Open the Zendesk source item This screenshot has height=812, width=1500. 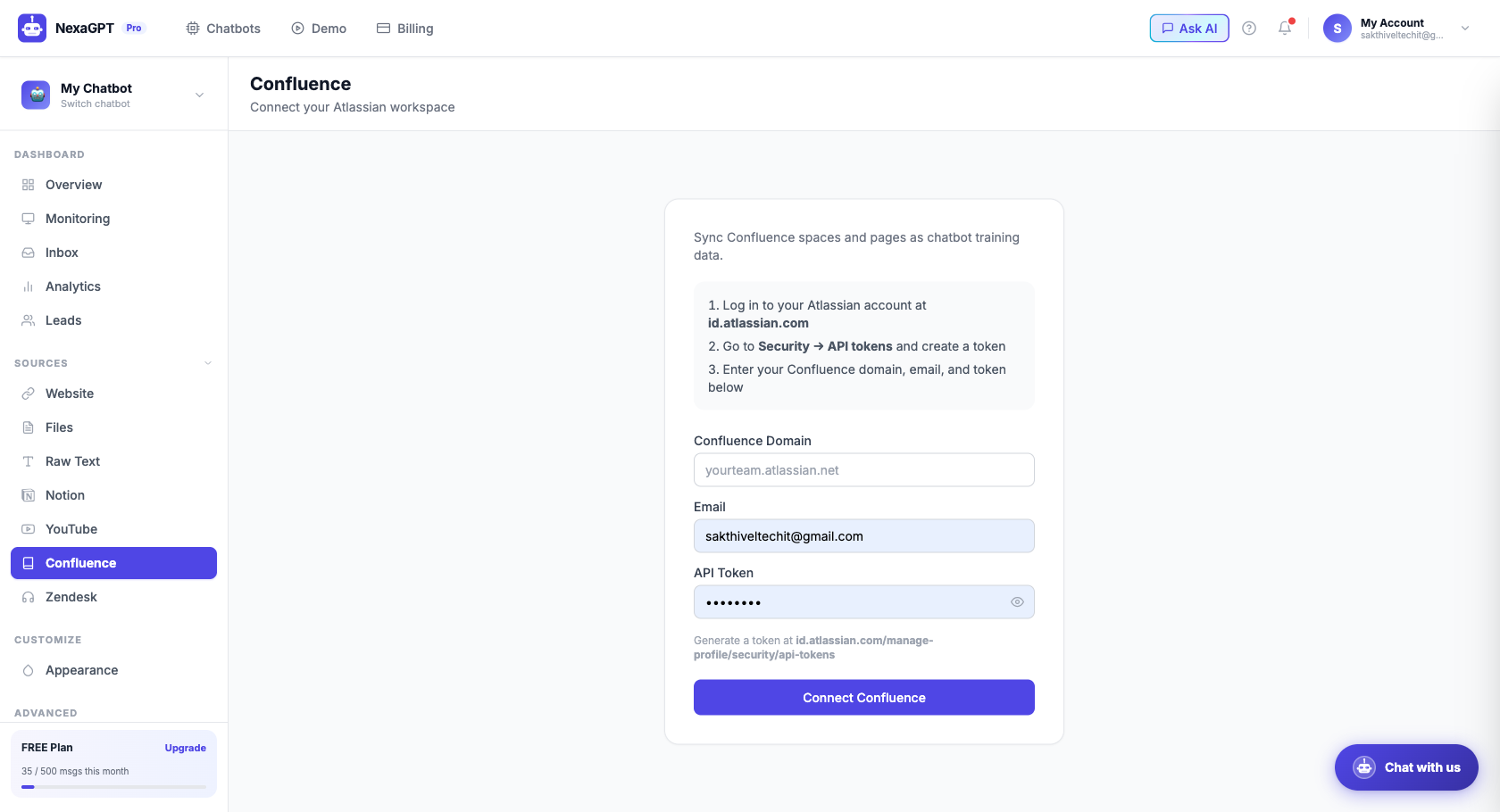[x=113, y=597]
